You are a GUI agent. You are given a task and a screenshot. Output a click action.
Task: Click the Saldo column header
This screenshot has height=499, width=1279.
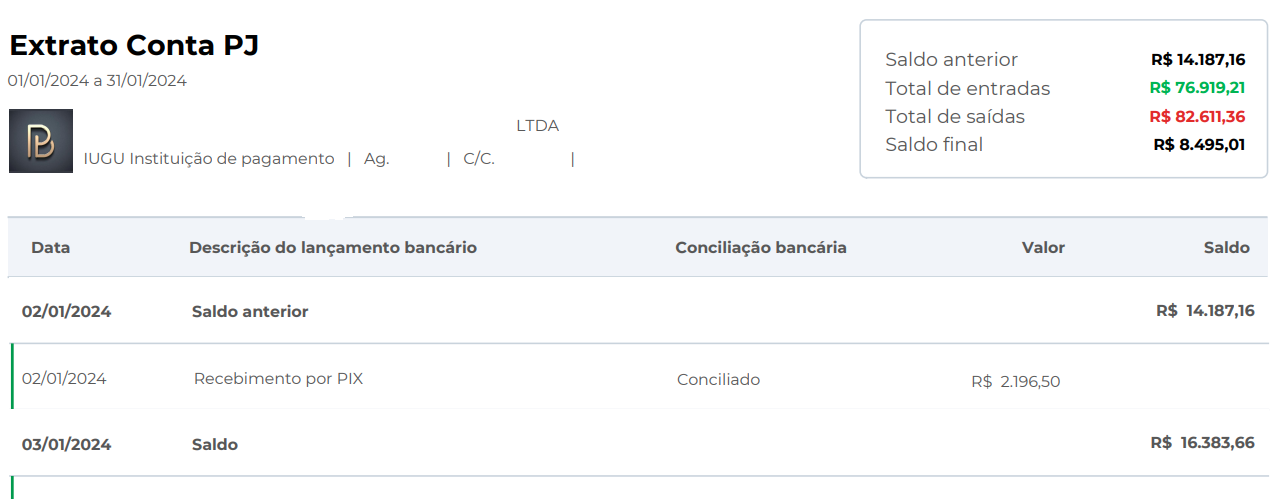coord(1227,247)
